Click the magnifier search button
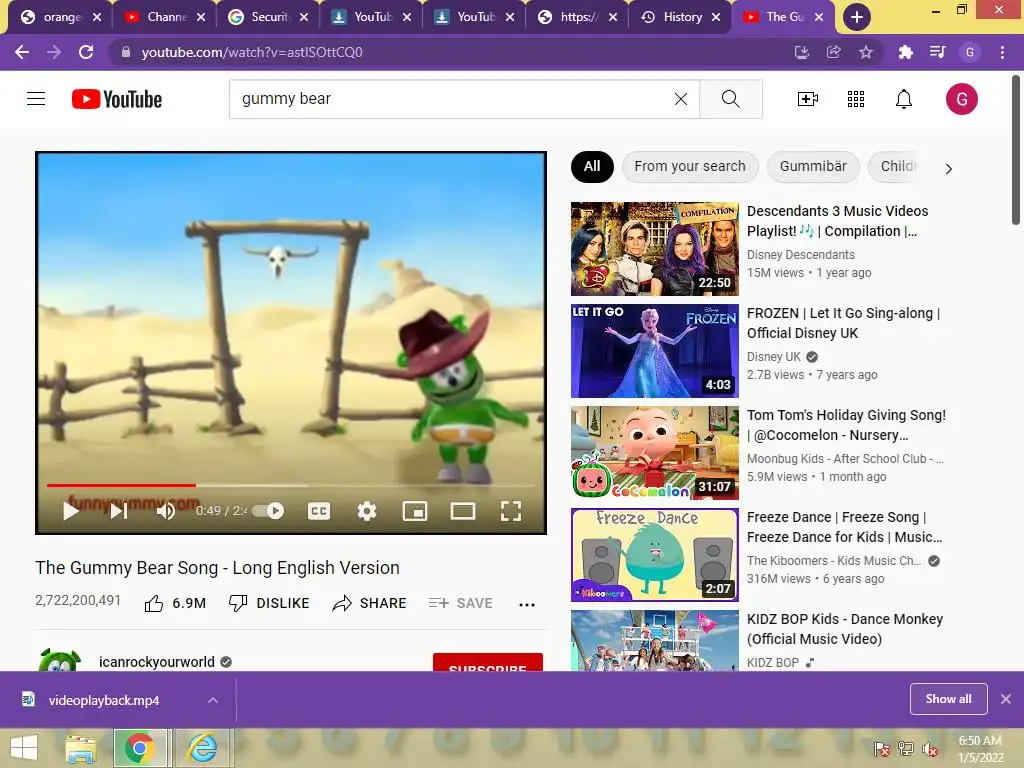The image size is (1024, 768). pos(731,99)
